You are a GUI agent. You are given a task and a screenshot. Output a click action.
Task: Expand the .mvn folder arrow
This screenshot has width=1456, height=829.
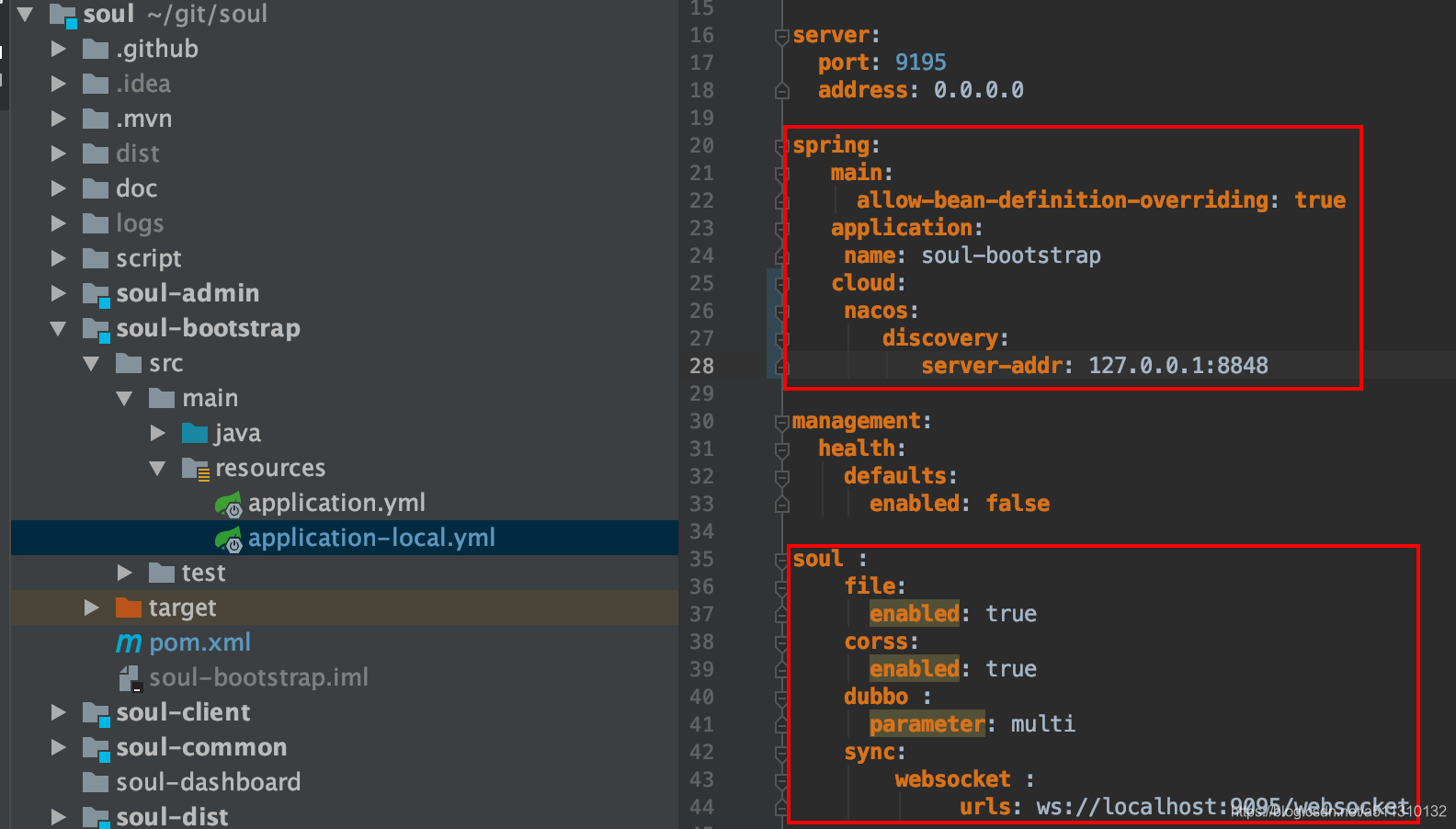point(59,119)
